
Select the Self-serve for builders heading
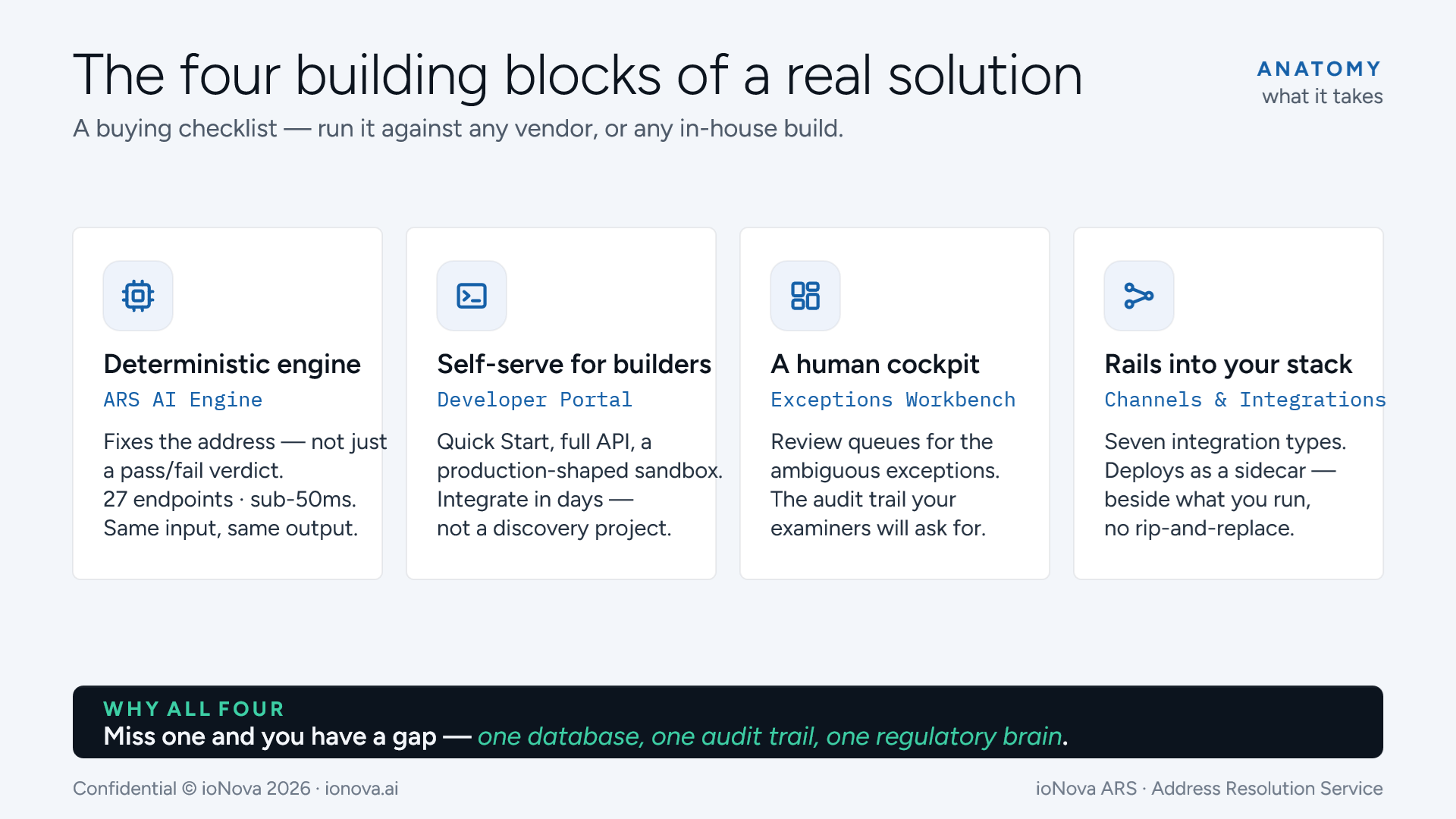pos(574,365)
